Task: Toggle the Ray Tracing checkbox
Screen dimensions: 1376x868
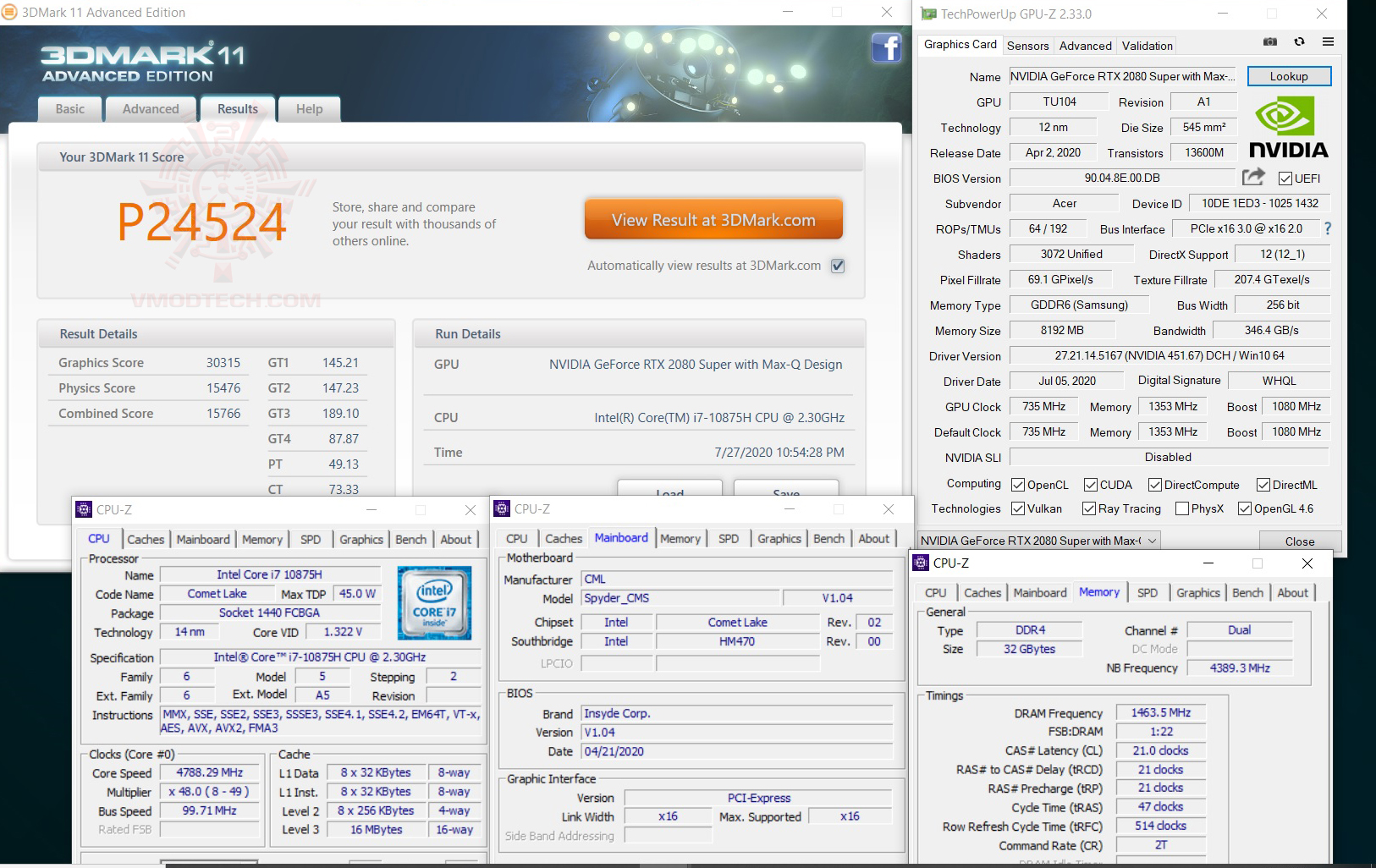Action: [x=1089, y=508]
